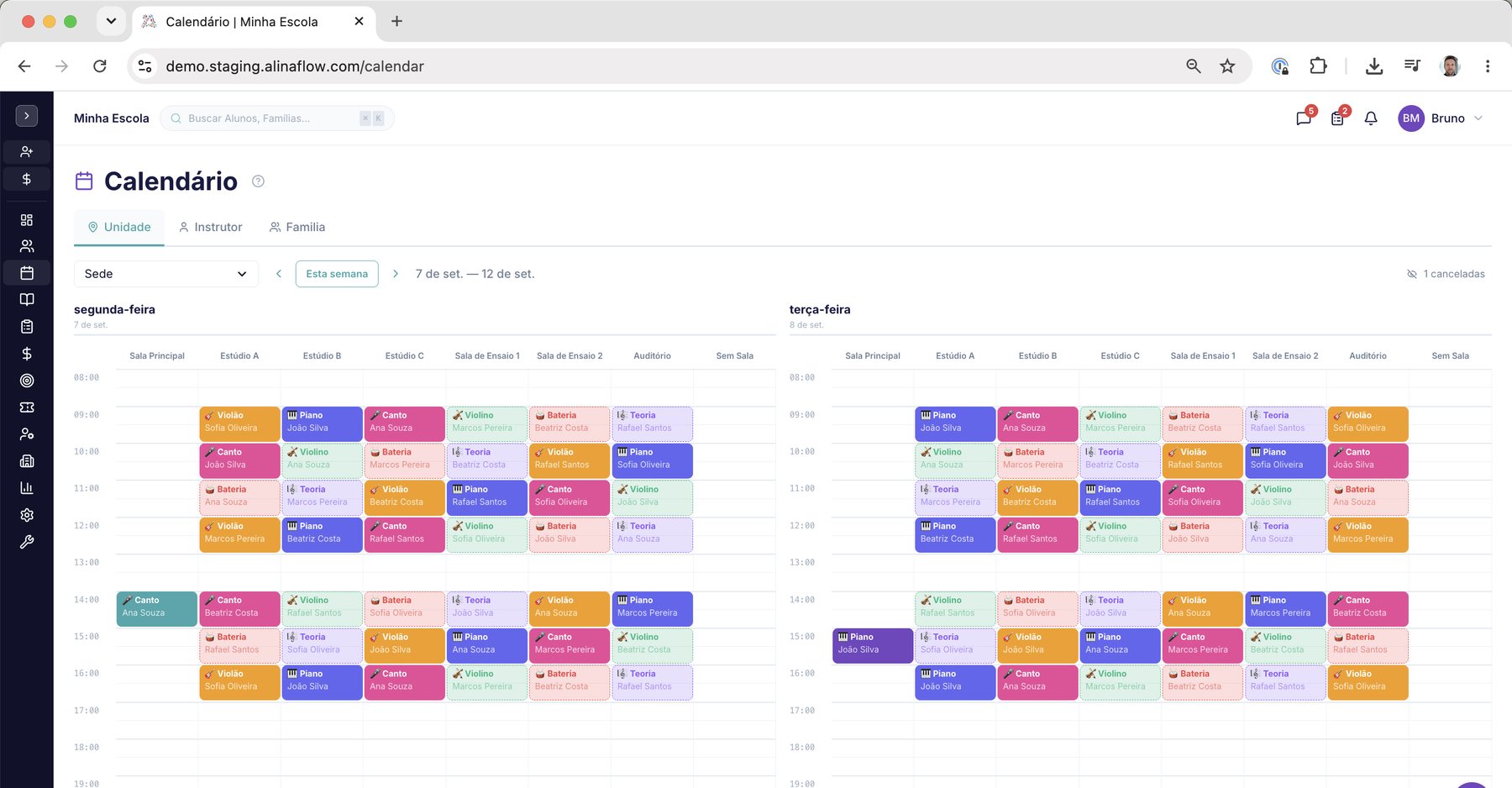Click the browser zoom magnifier icon
Image resolution: width=1512 pixels, height=788 pixels.
(1193, 66)
